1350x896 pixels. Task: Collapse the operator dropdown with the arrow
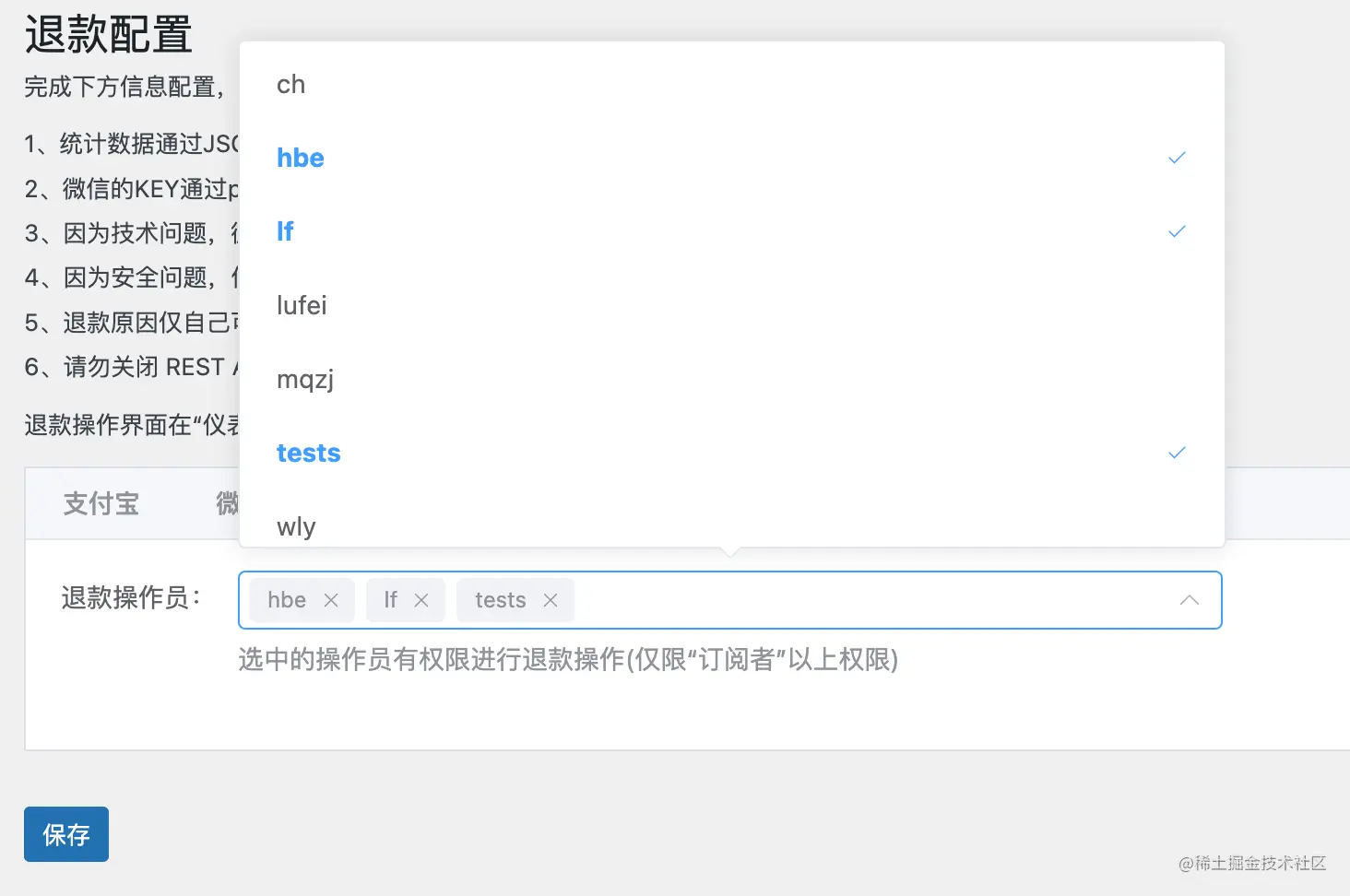1190,600
